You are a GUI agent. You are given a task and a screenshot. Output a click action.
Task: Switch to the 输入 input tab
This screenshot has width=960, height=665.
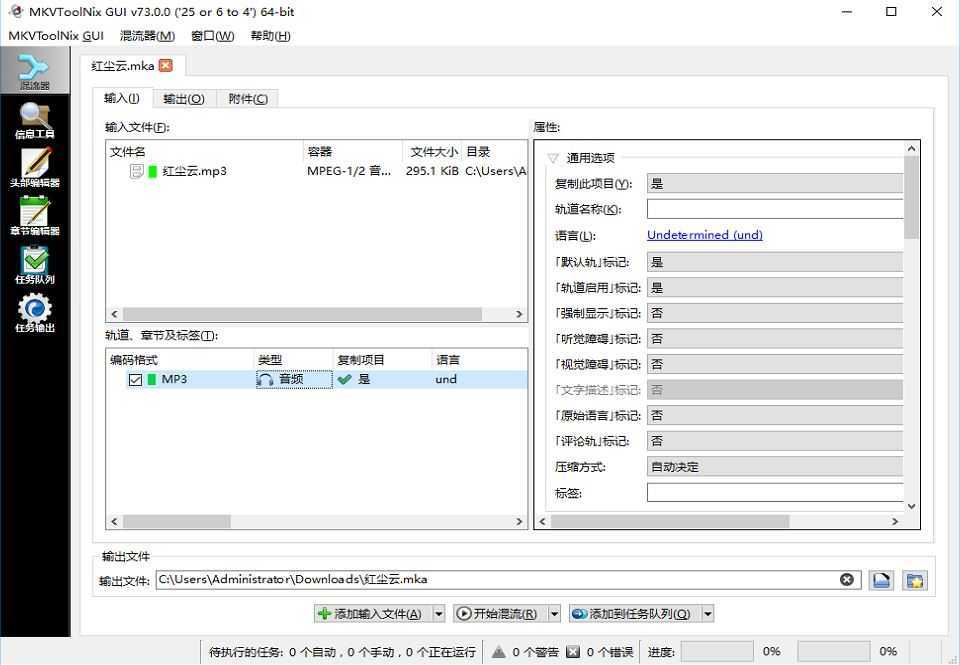point(122,98)
